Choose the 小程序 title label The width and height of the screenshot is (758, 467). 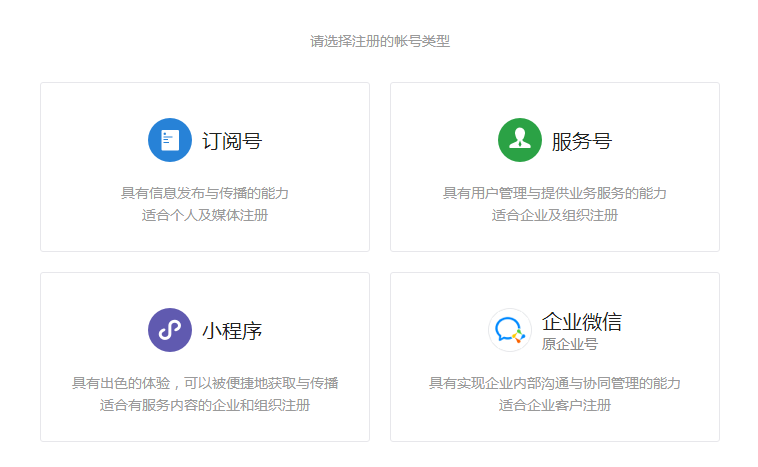[232, 331]
